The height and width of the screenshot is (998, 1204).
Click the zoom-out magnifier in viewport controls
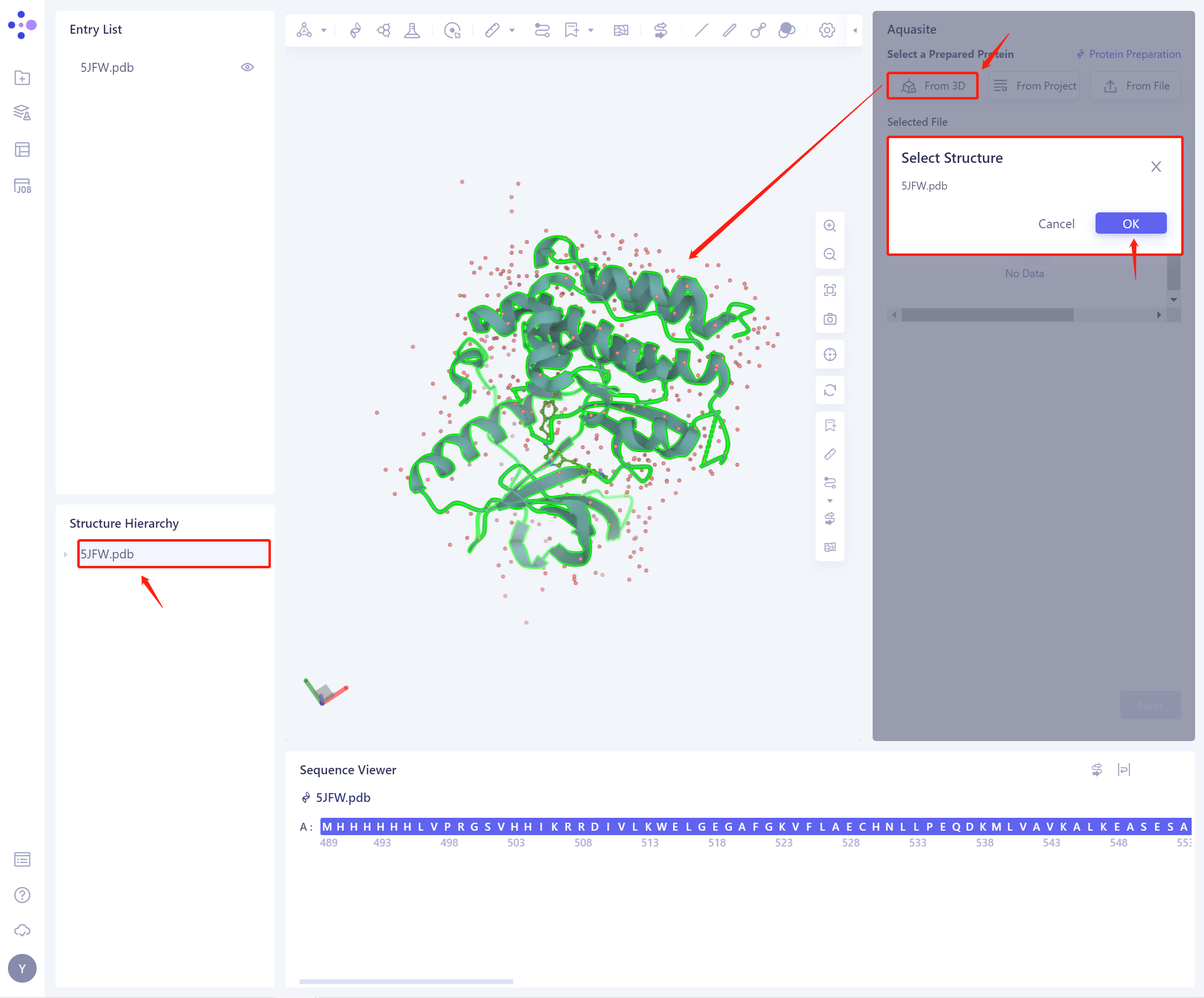[830, 254]
